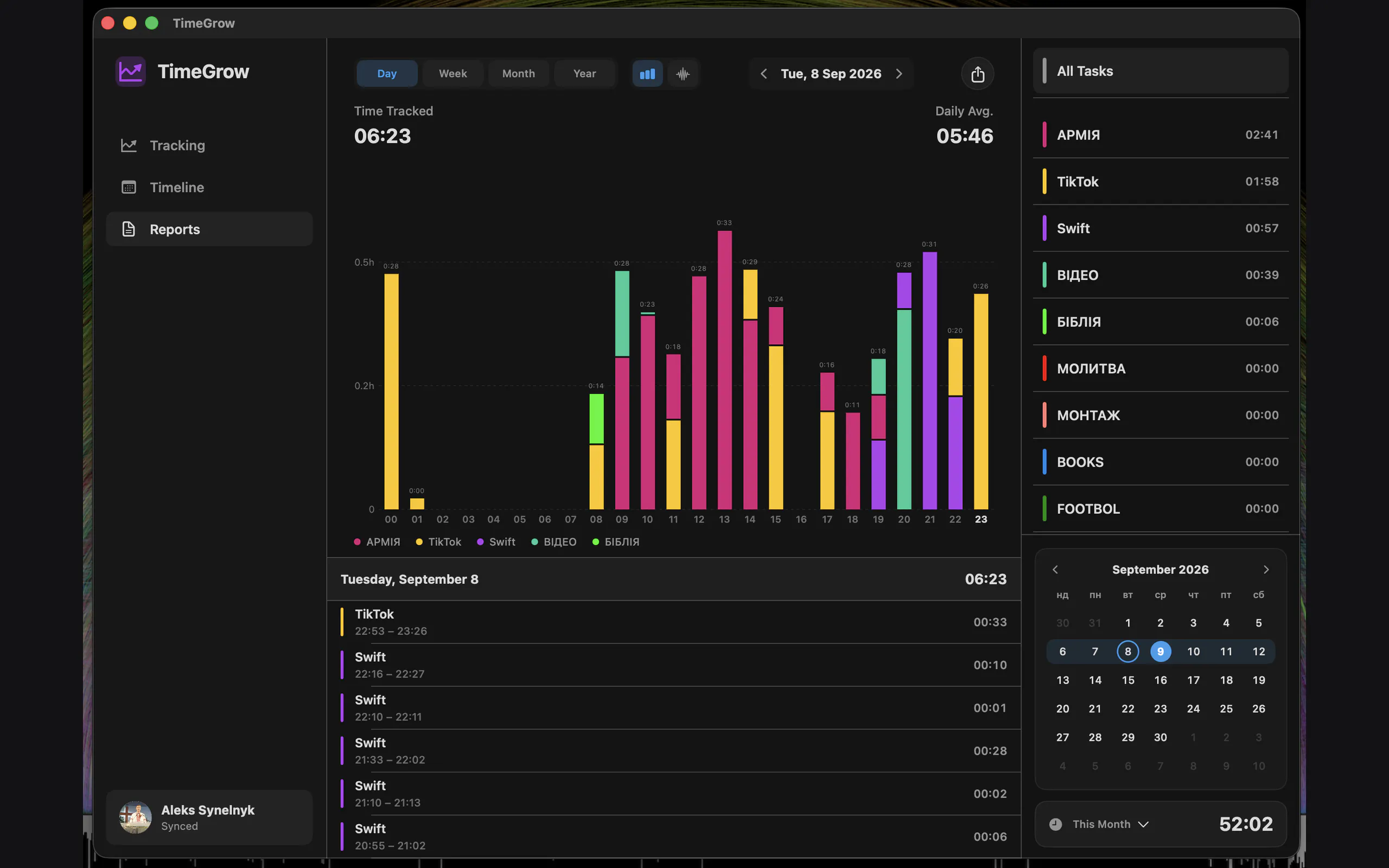Show next month in calendar

1266,570
